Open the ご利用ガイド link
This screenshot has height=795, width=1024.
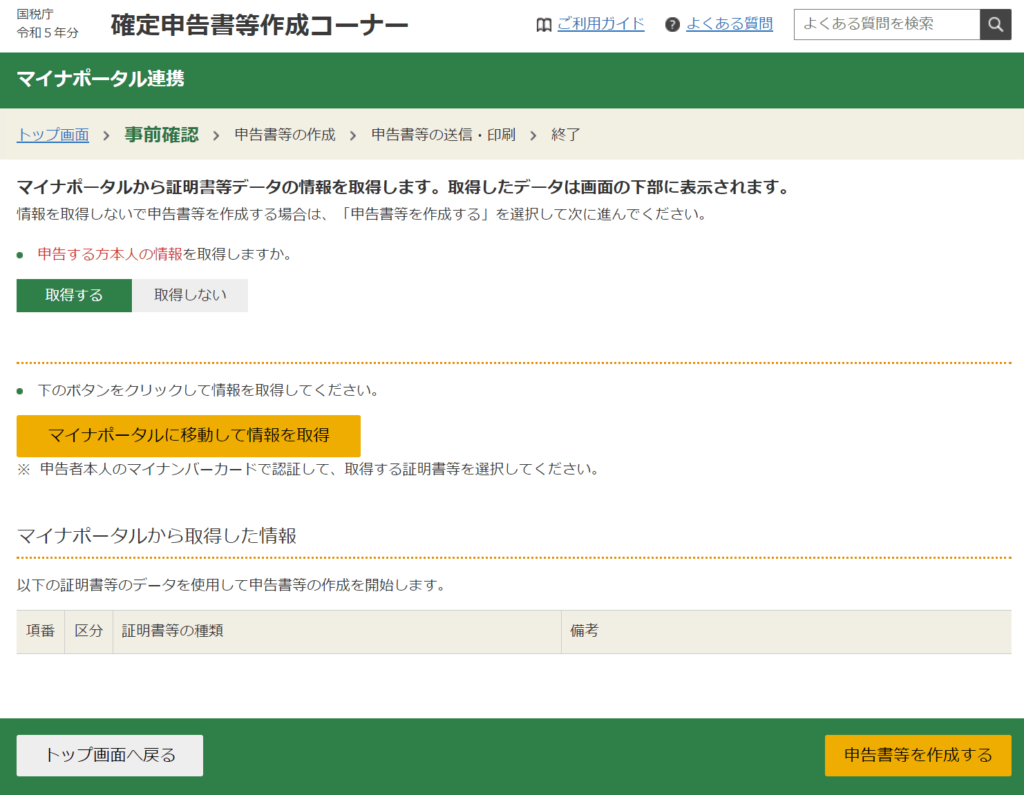600,24
